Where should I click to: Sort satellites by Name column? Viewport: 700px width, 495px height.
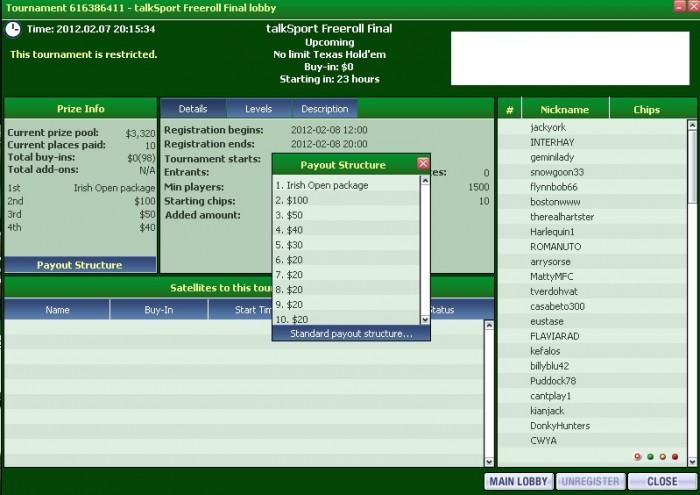click(x=57, y=310)
